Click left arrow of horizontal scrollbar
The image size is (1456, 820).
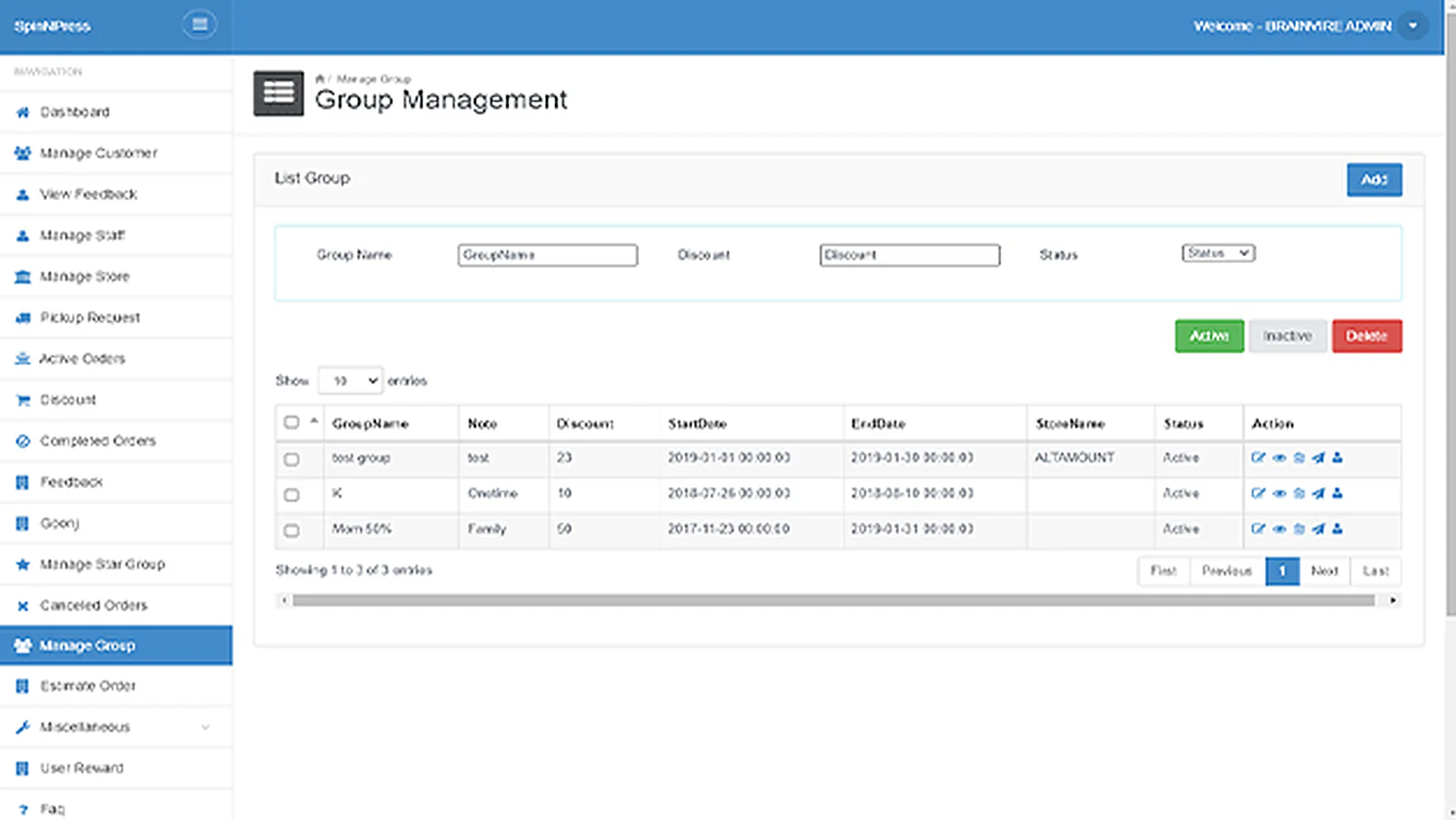click(284, 601)
